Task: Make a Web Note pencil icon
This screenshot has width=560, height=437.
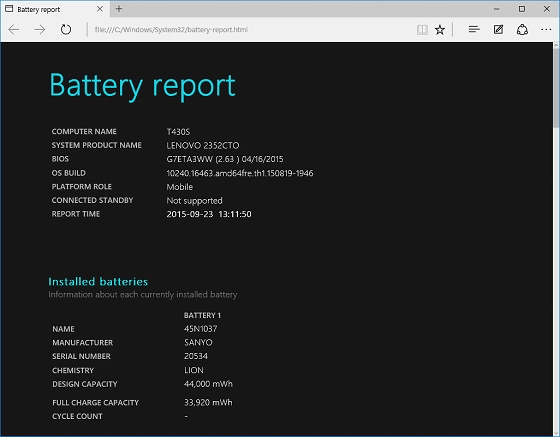Action: 498,30
